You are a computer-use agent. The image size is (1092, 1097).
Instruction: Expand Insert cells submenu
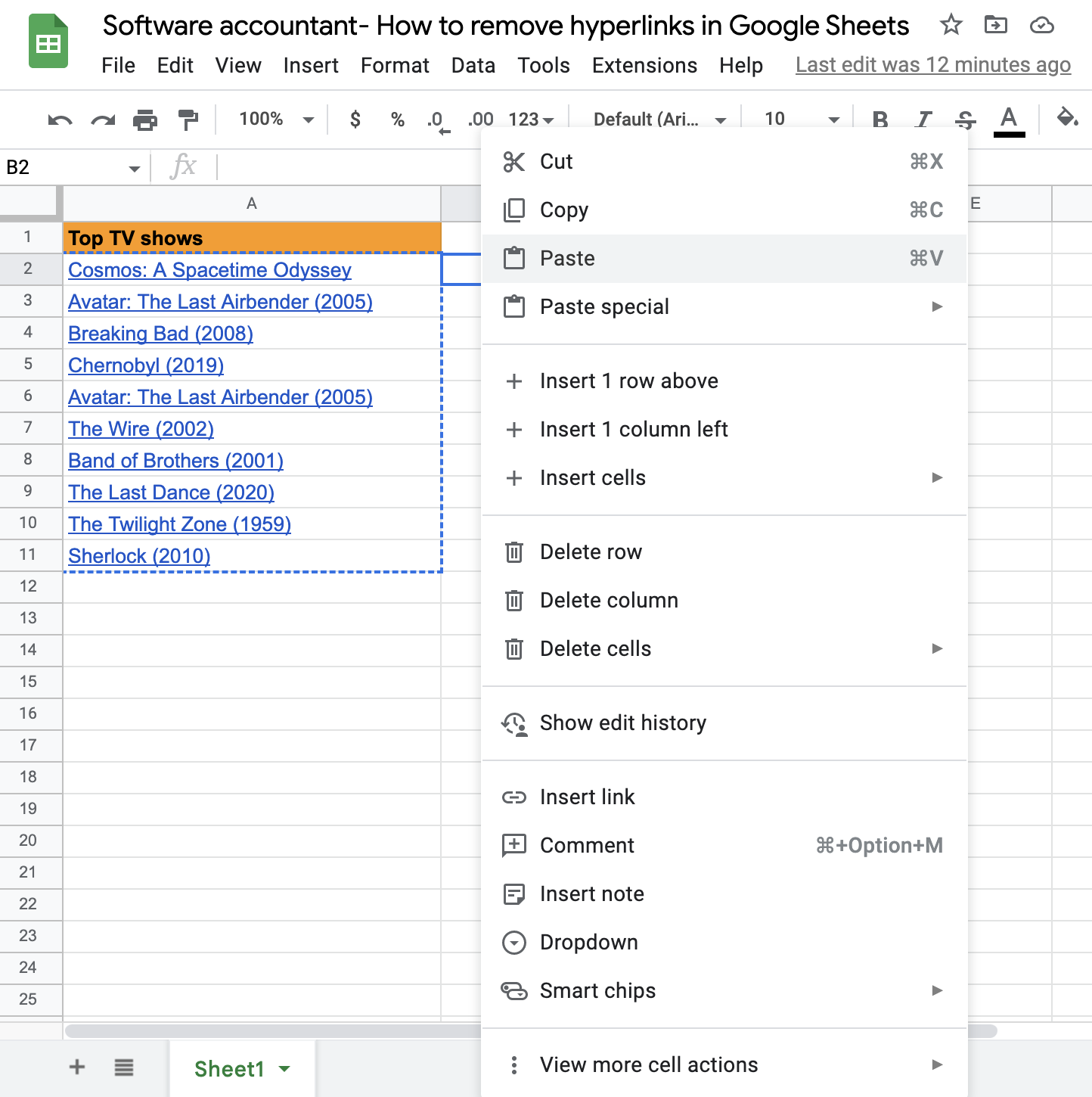(724, 478)
